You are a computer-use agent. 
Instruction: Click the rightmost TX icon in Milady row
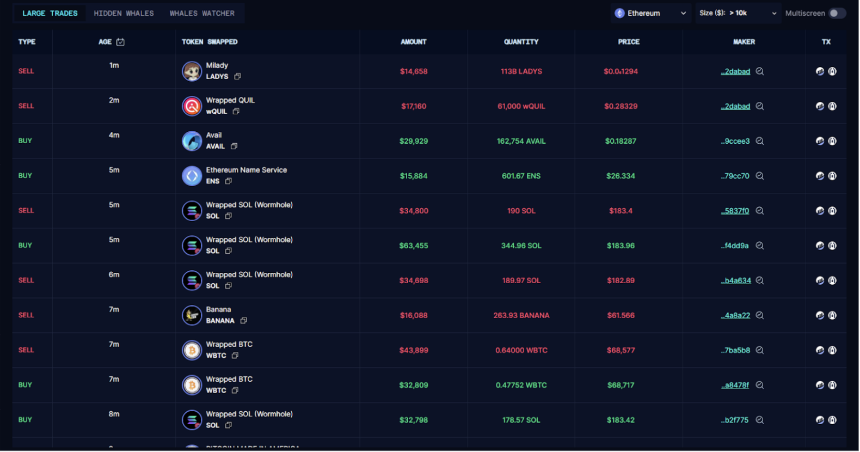coord(833,71)
